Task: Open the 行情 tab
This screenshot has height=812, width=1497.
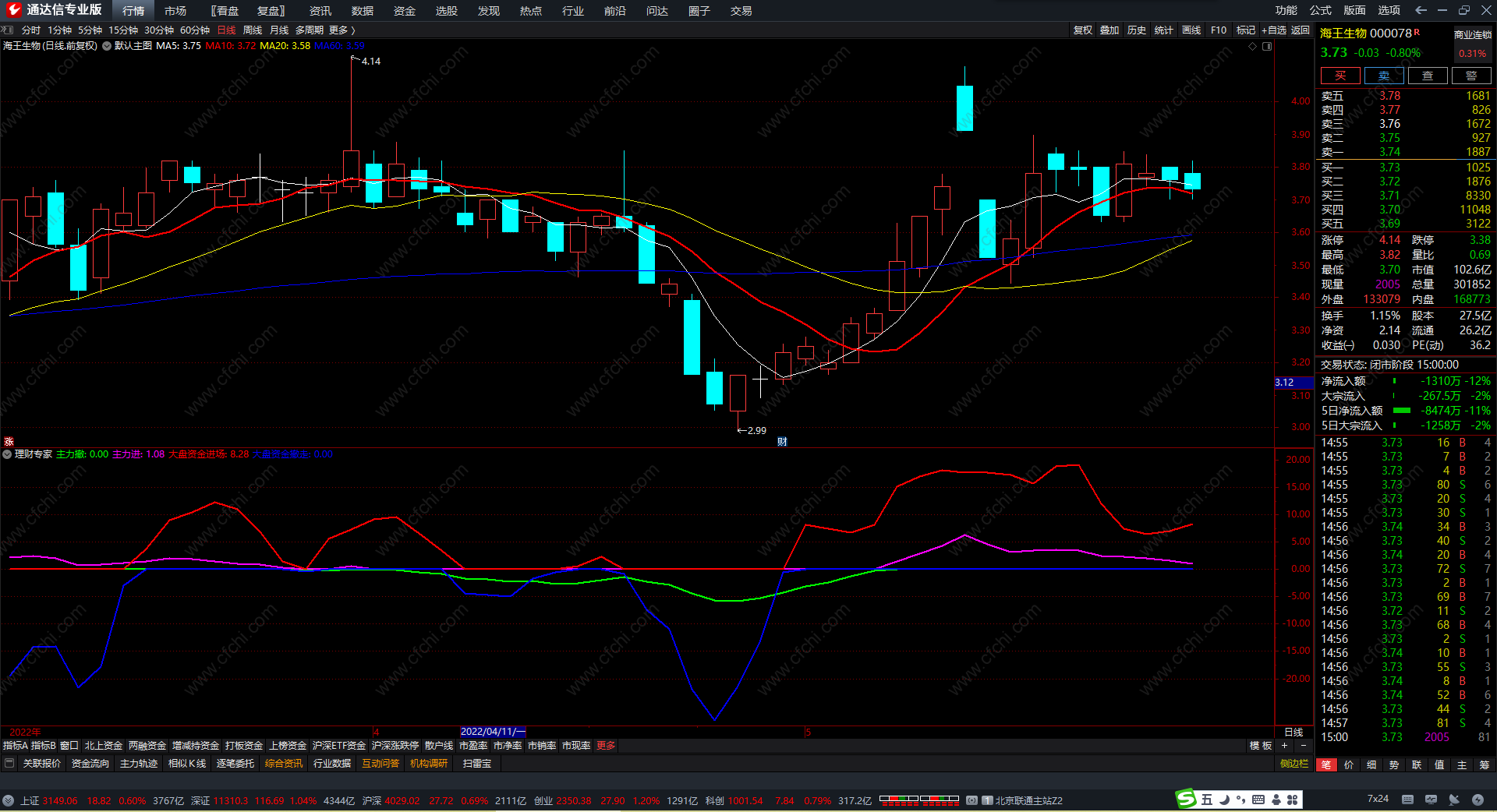Action: tap(133, 11)
